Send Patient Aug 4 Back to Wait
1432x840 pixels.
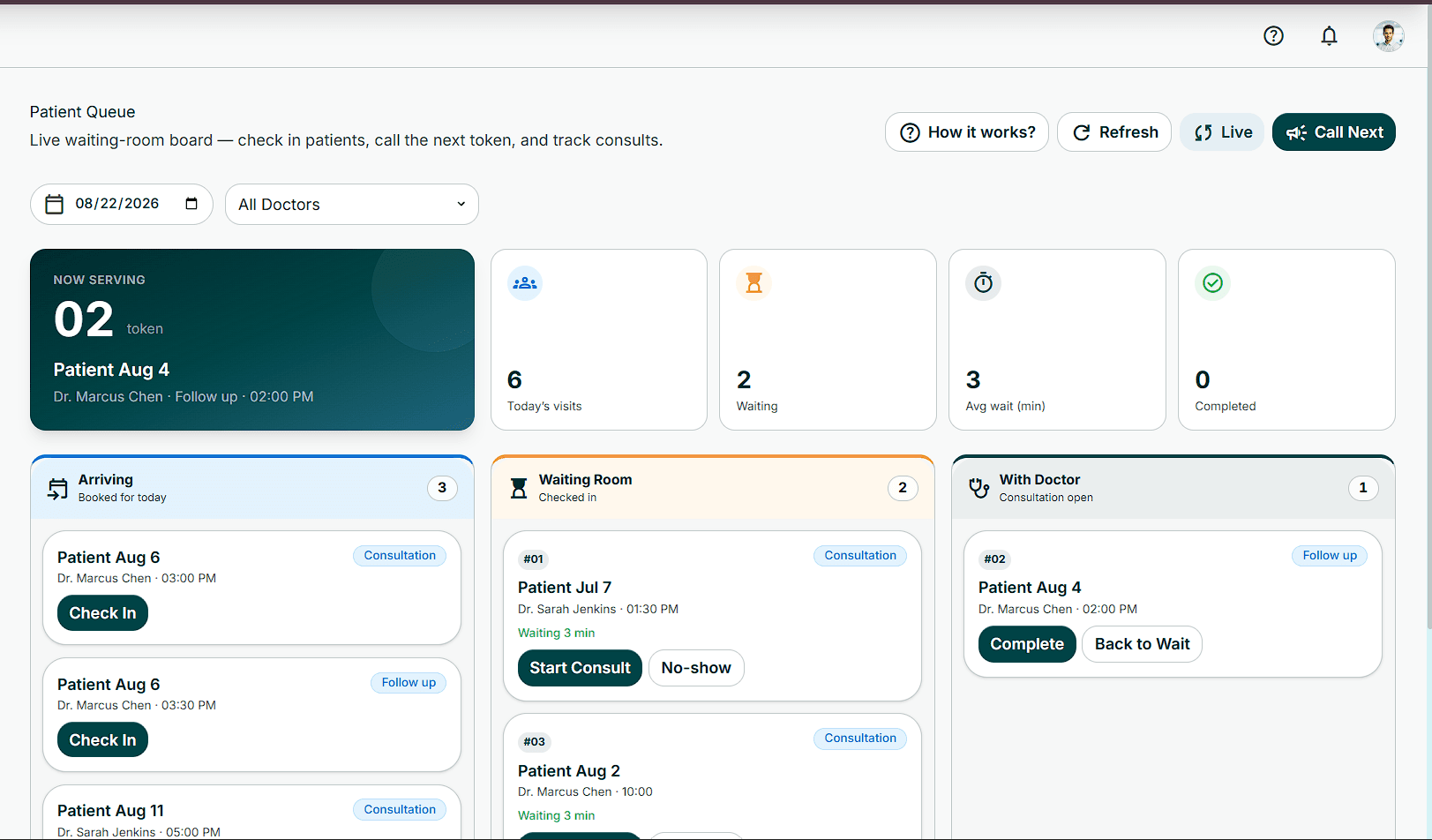click(x=1142, y=644)
